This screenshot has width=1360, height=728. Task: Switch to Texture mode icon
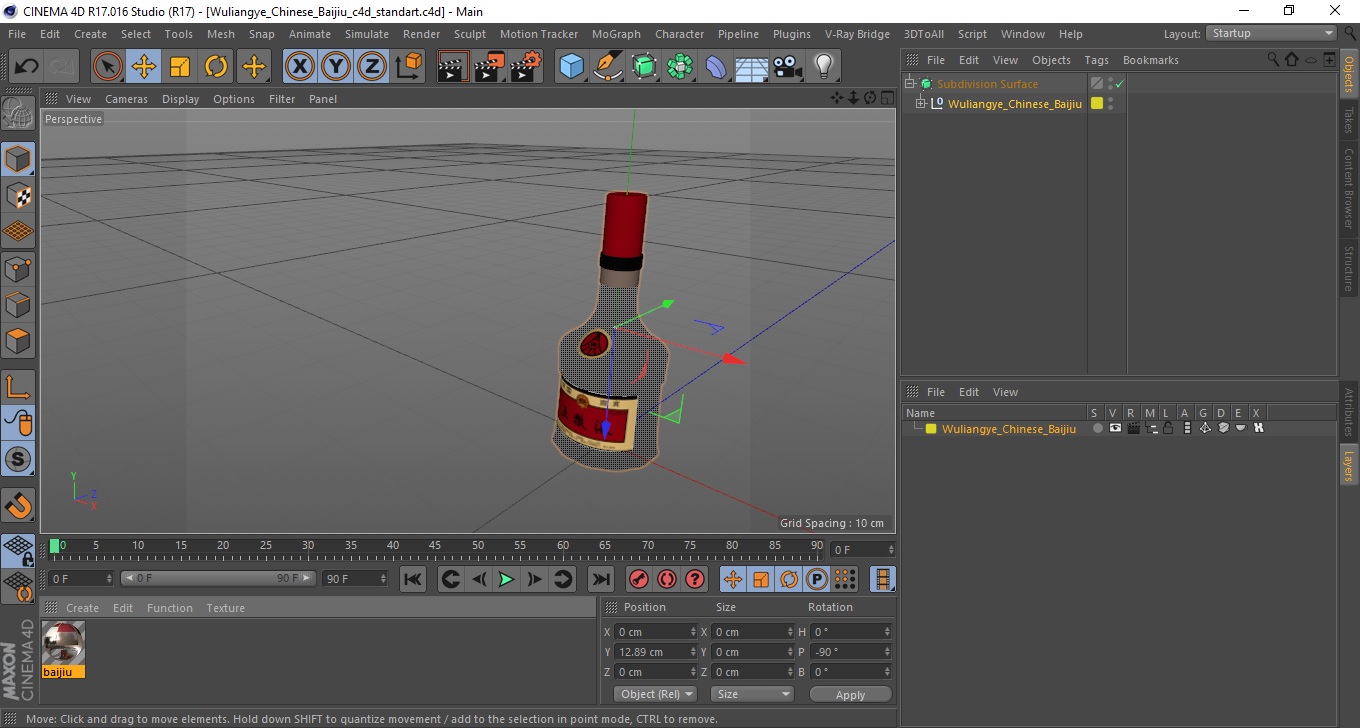(18, 195)
